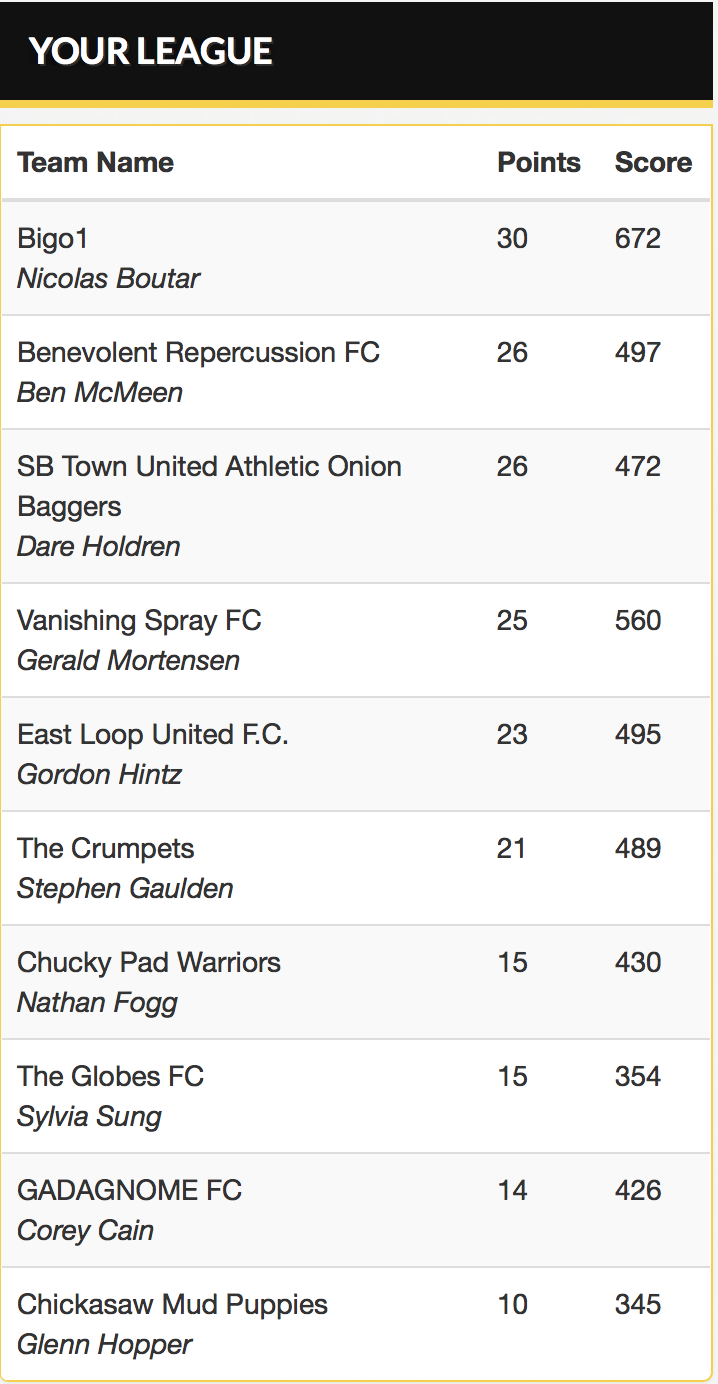718x1384 pixels.
Task: Click the score 345 for Chickasaw Mud Puppies
Action: [638, 1304]
